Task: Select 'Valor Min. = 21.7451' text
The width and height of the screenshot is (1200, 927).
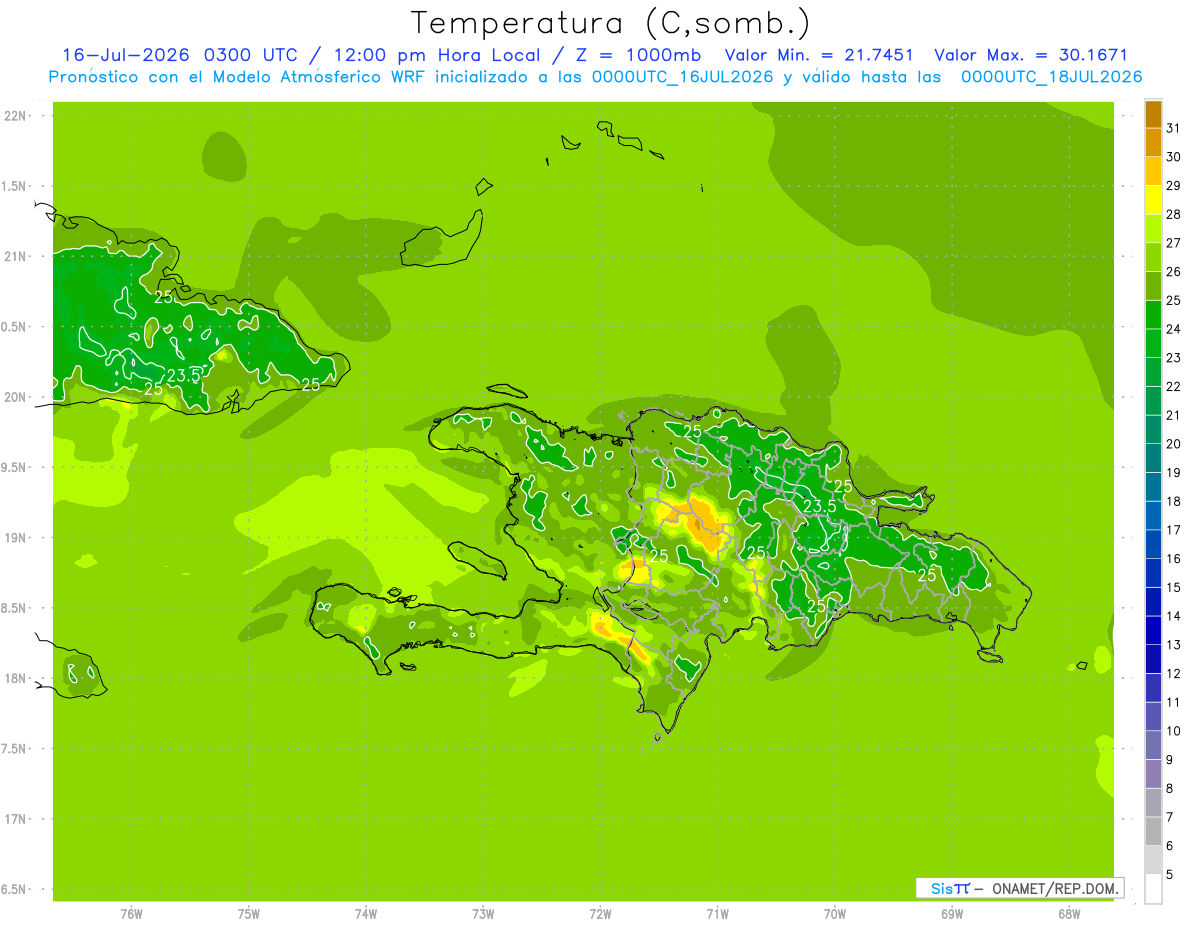Action: [x=819, y=55]
